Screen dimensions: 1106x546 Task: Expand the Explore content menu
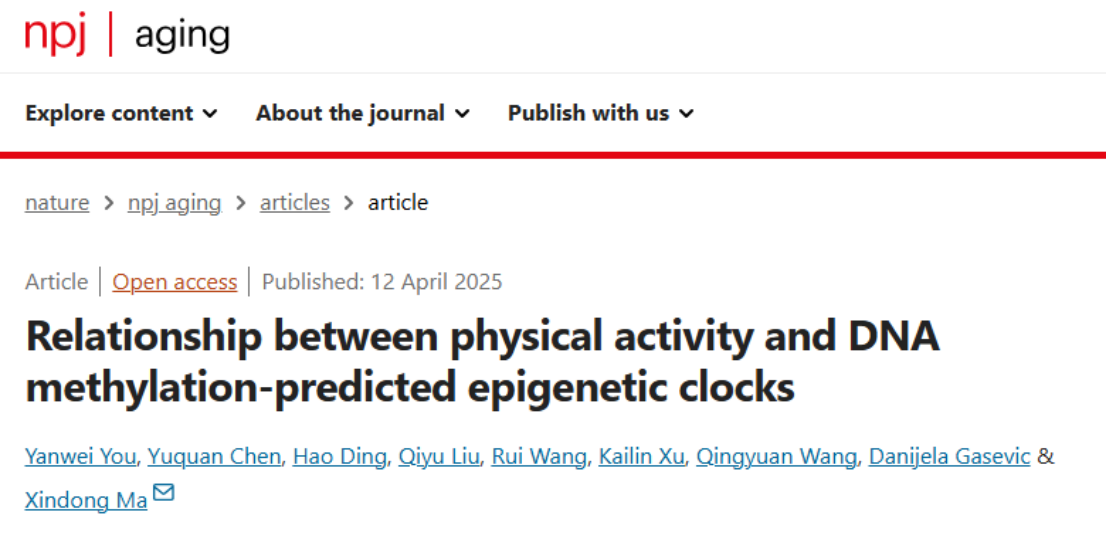(121, 113)
